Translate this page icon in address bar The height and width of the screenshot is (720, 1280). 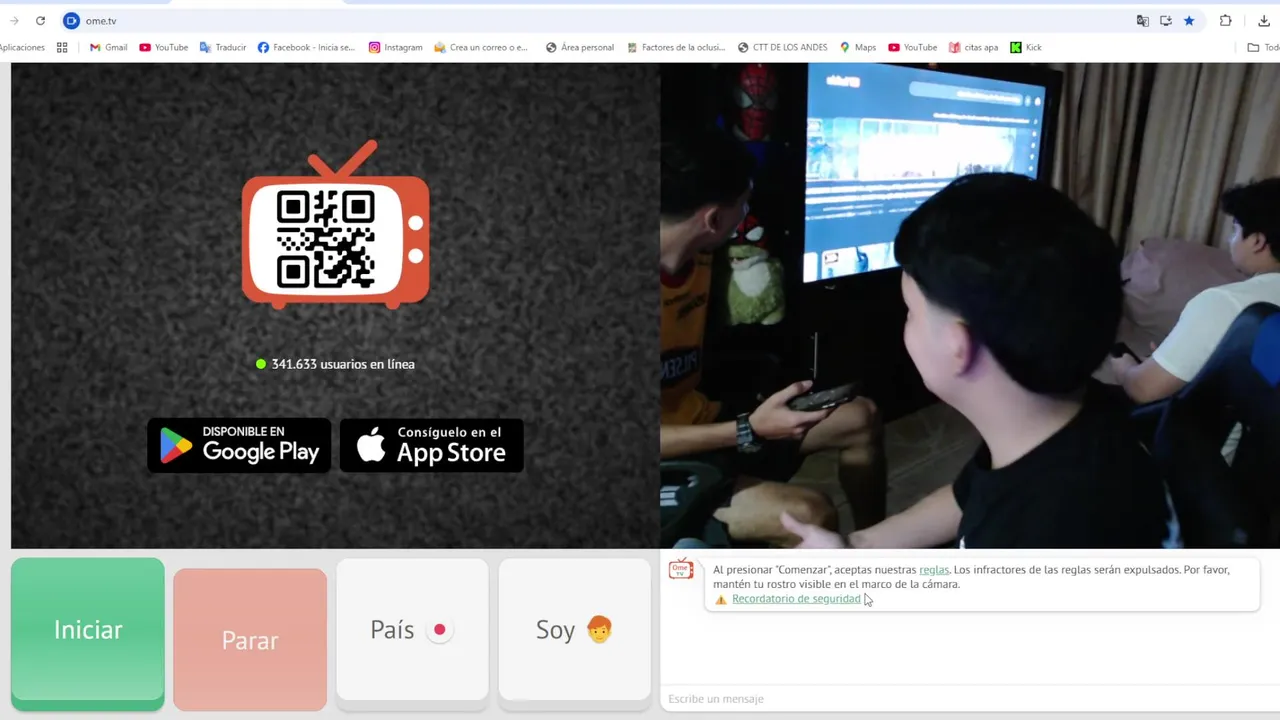tap(1143, 21)
